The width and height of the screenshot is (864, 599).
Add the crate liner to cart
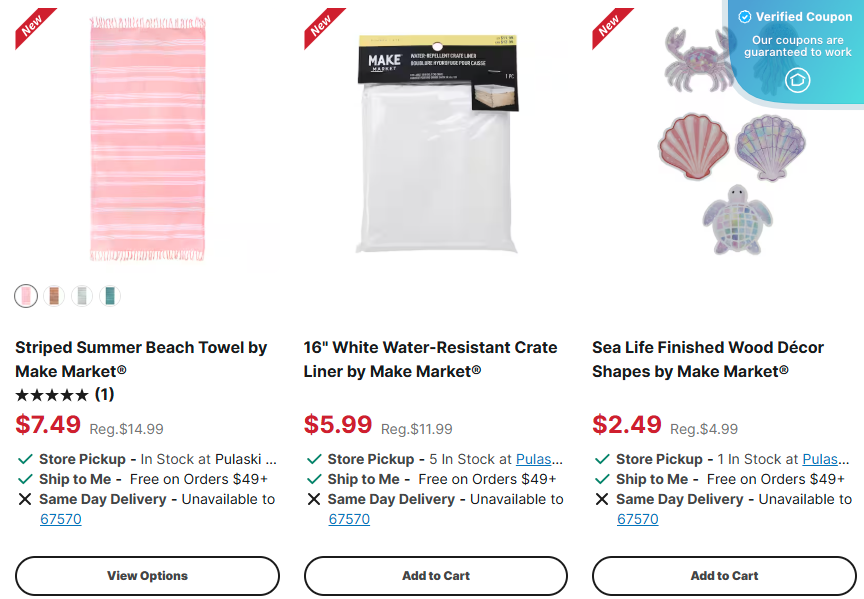click(435, 576)
